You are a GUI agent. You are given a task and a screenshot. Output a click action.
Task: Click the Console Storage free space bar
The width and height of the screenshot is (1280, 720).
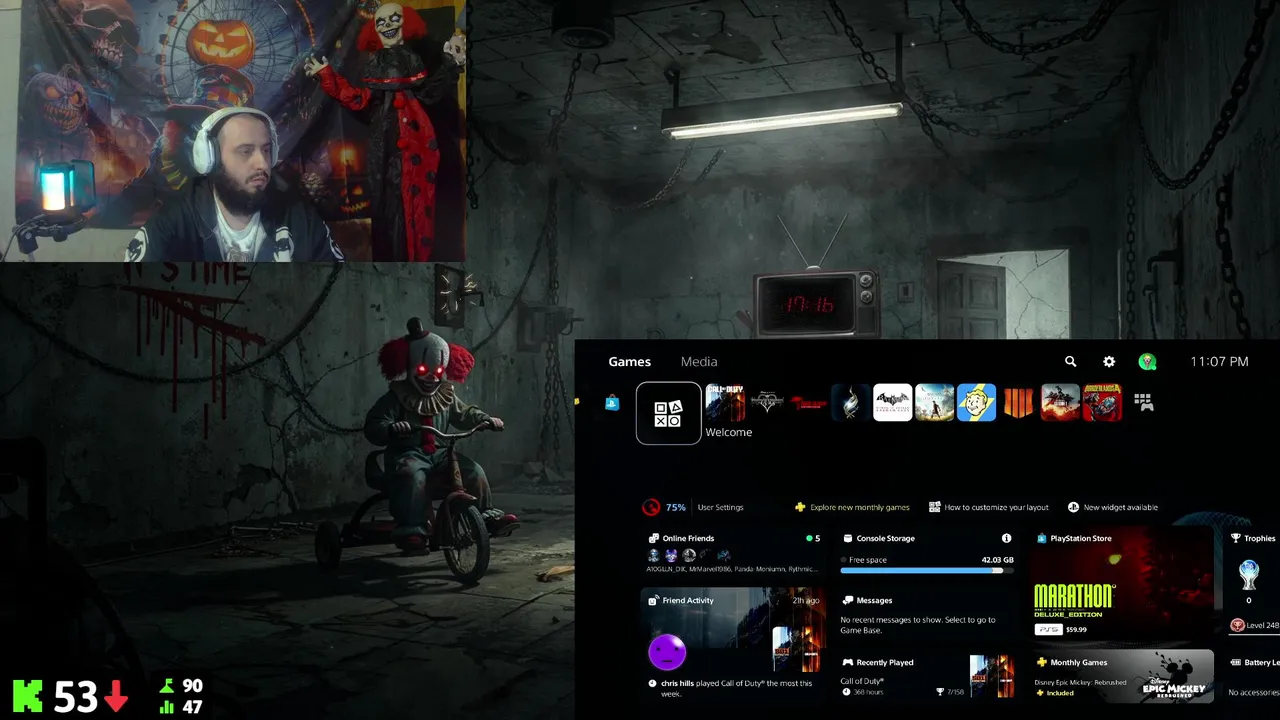pos(927,571)
